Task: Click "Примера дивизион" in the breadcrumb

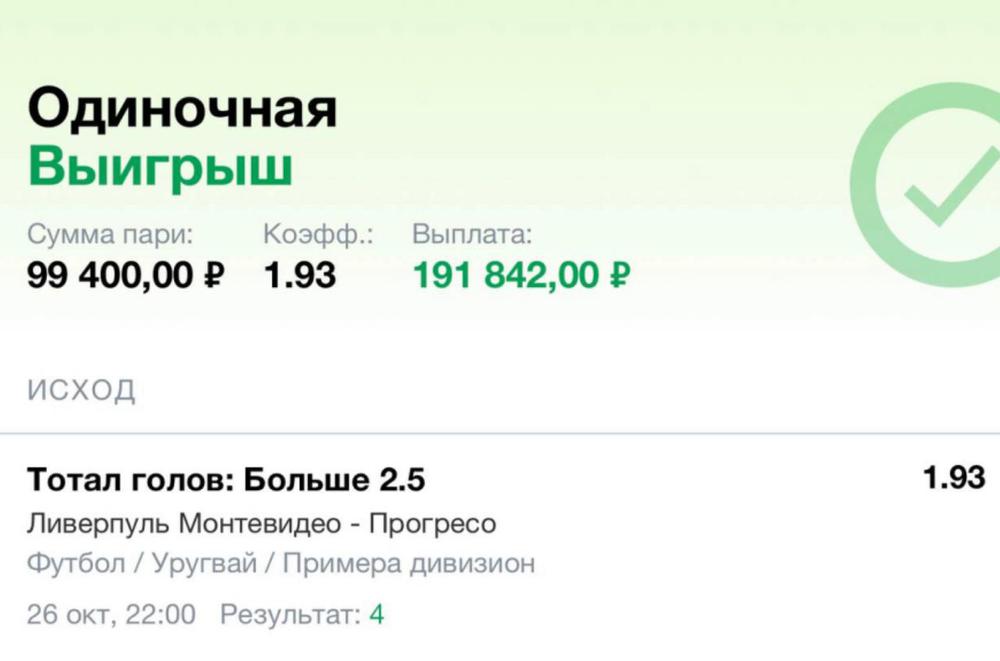Action: [409, 563]
